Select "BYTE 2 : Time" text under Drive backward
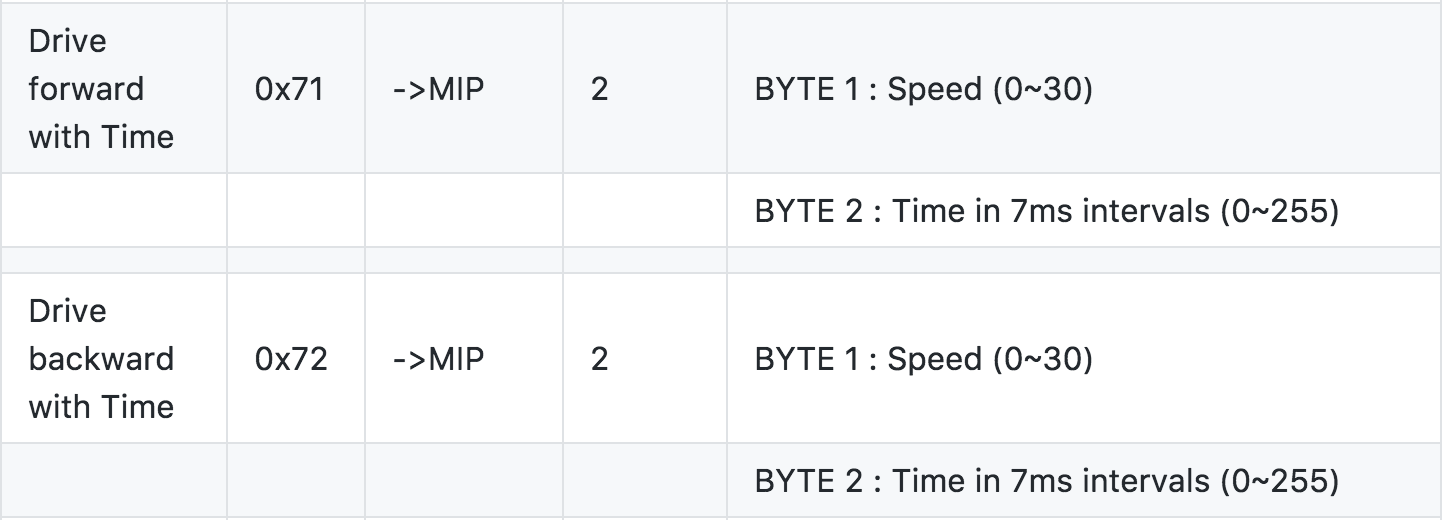Viewport: 1442px width, 520px height. coord(1046,481)
